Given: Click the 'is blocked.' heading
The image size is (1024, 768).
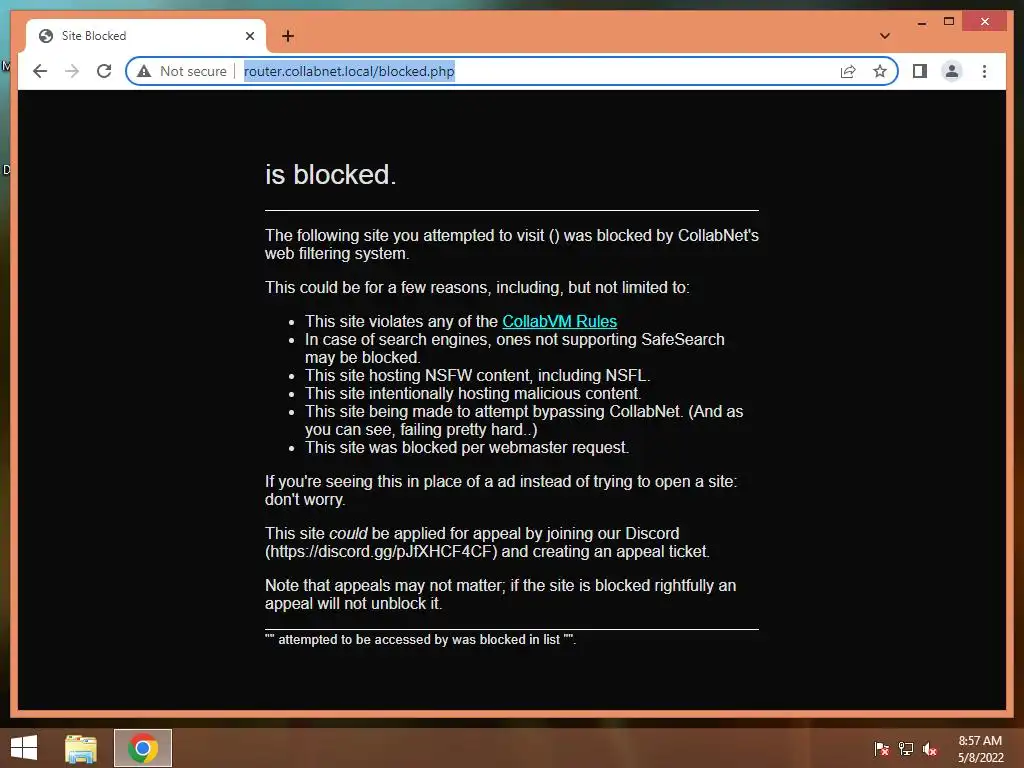Looking at the screenshot, I should click(330, 174).
